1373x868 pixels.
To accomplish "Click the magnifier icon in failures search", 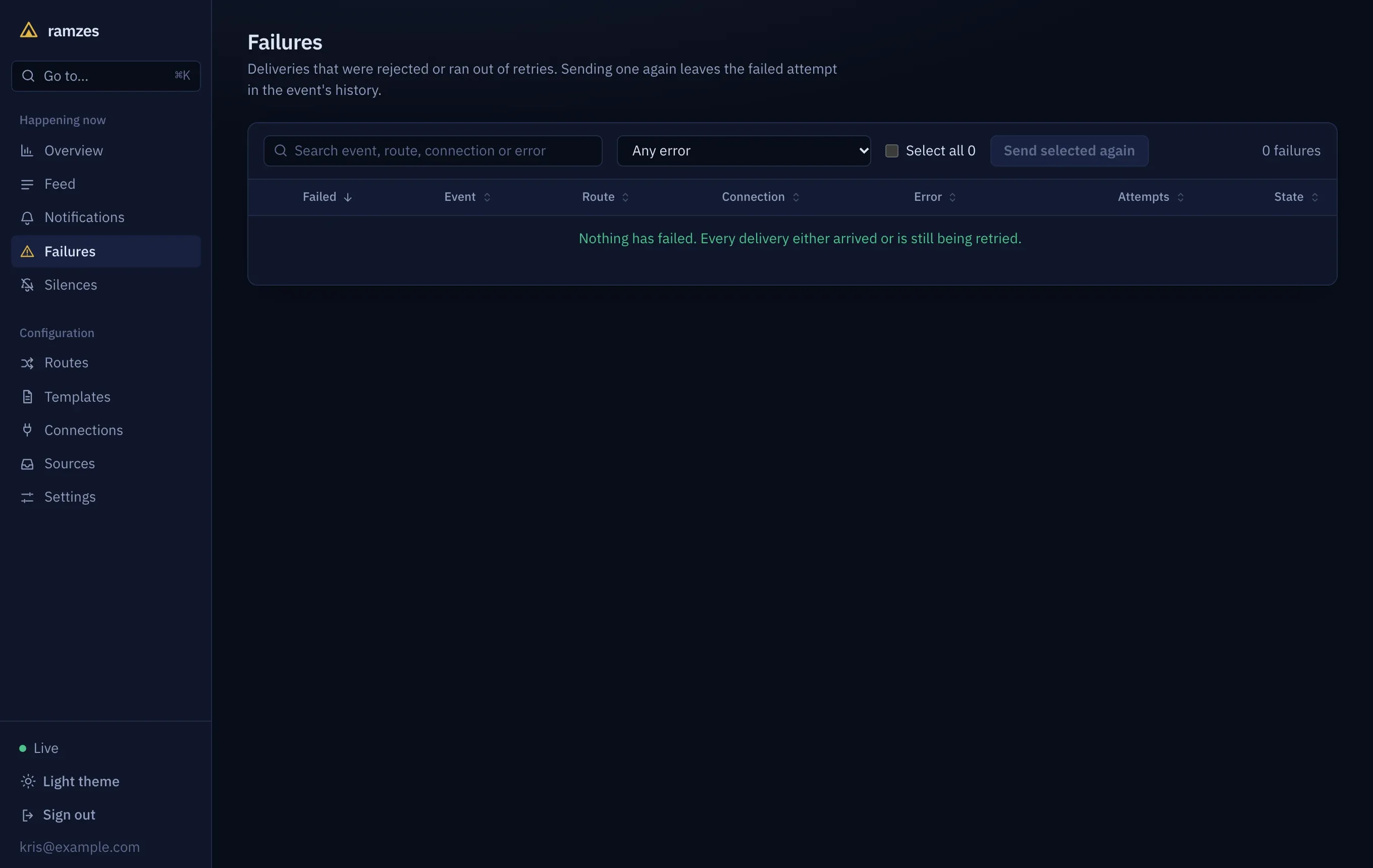I will coord(281,150).
